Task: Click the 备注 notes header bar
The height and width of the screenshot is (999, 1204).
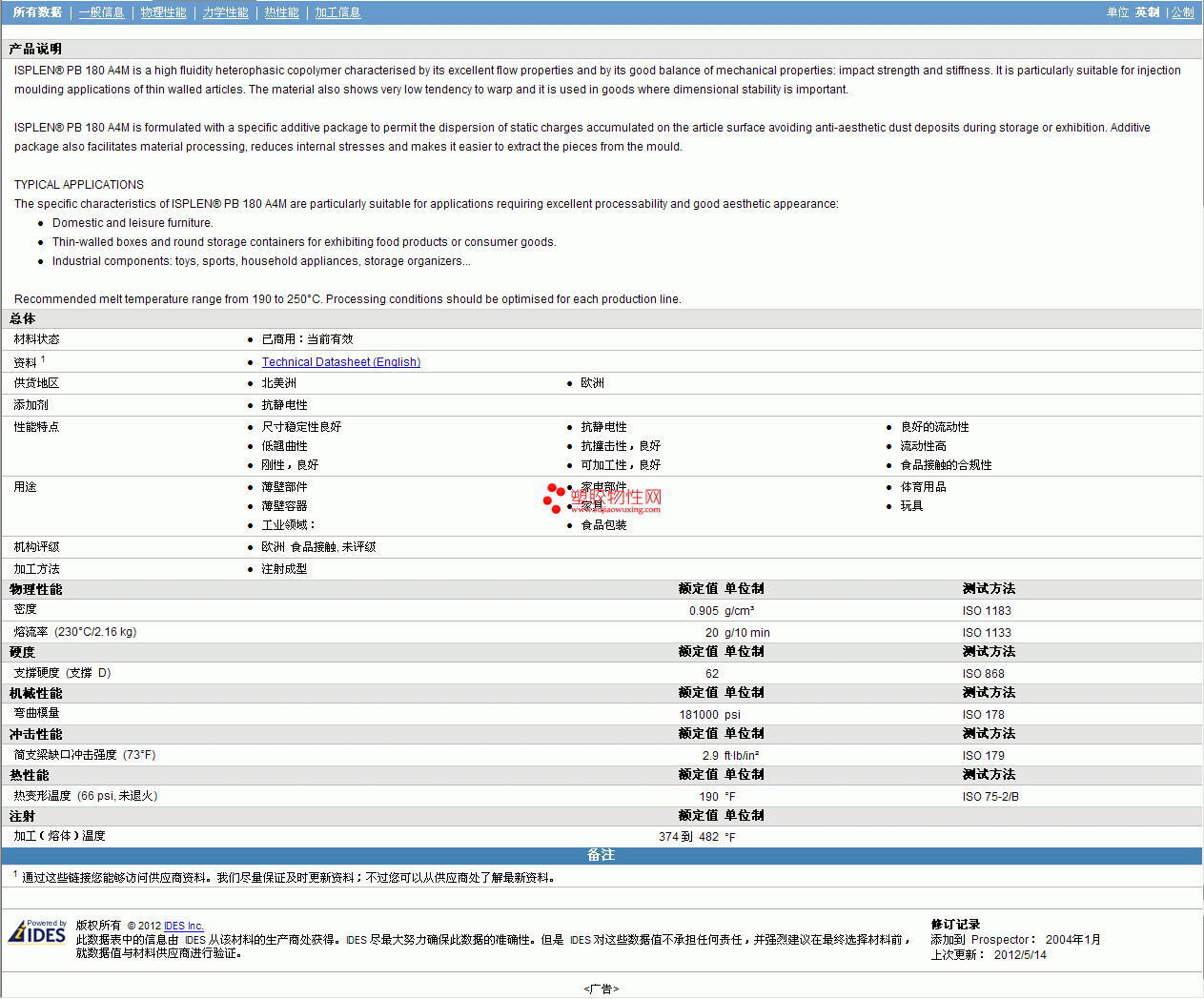Action: pos(602,855)
